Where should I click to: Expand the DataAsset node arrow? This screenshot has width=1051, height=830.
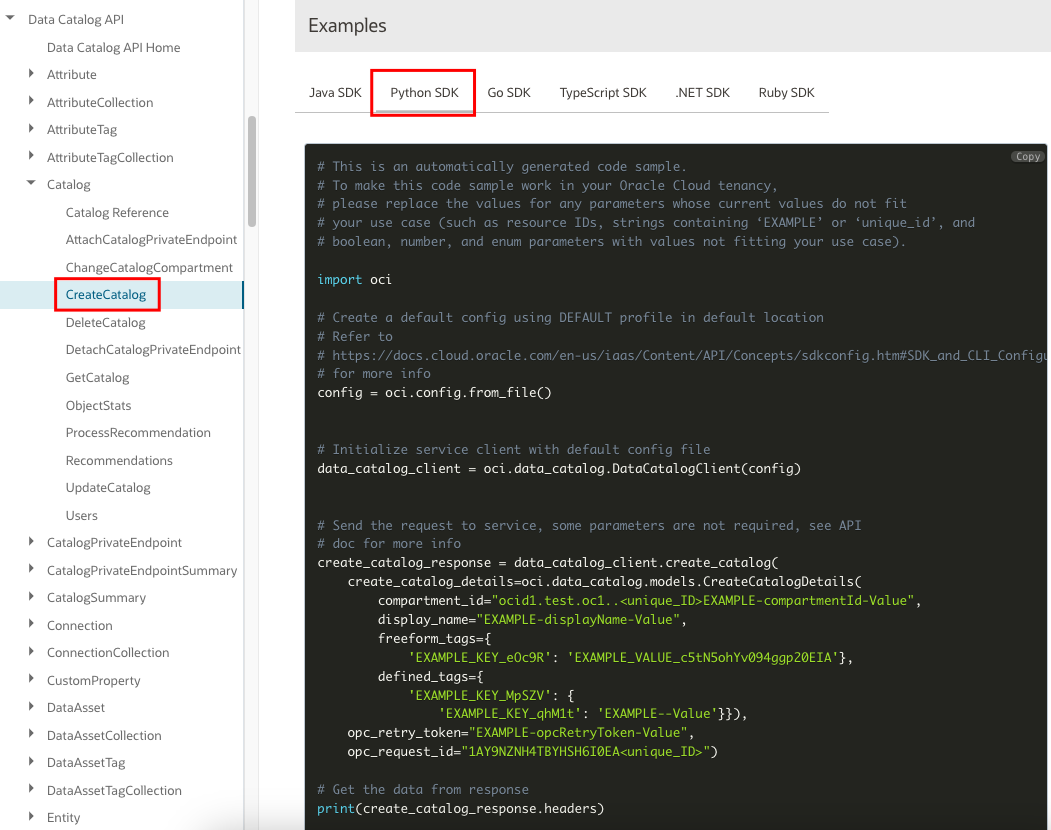32,706
